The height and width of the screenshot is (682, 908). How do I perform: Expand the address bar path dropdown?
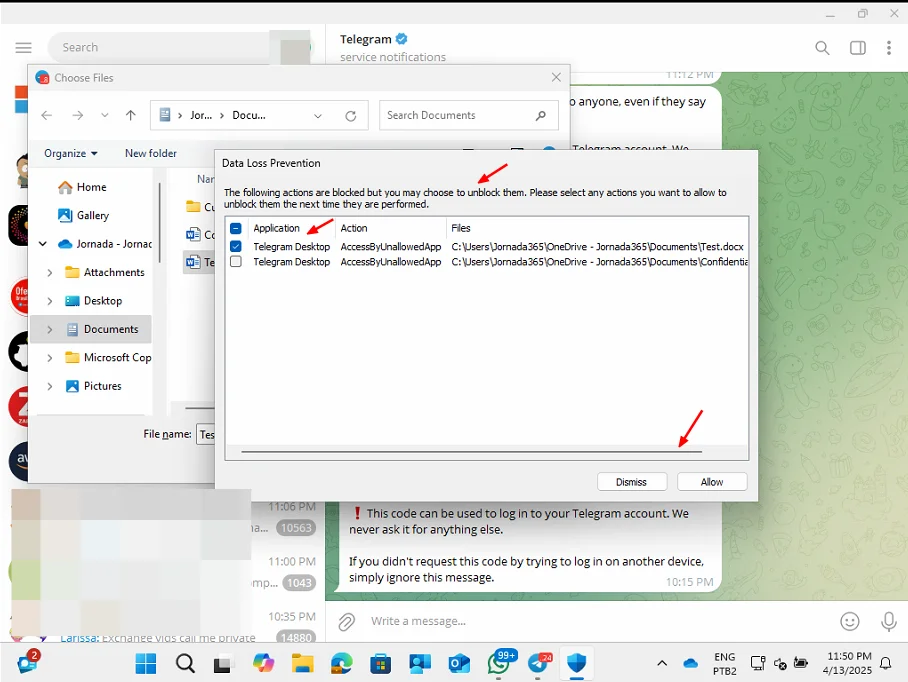click(x=318, y=116)
